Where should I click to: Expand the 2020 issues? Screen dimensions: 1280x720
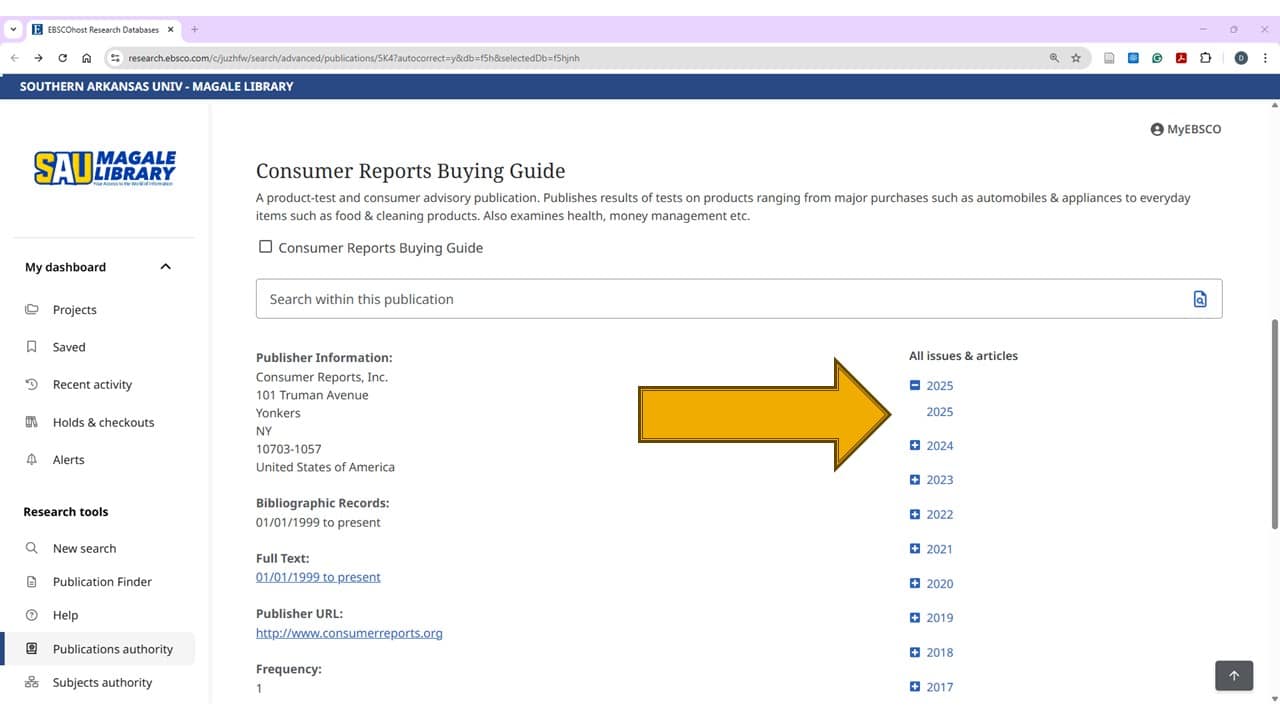click(914, 583)
